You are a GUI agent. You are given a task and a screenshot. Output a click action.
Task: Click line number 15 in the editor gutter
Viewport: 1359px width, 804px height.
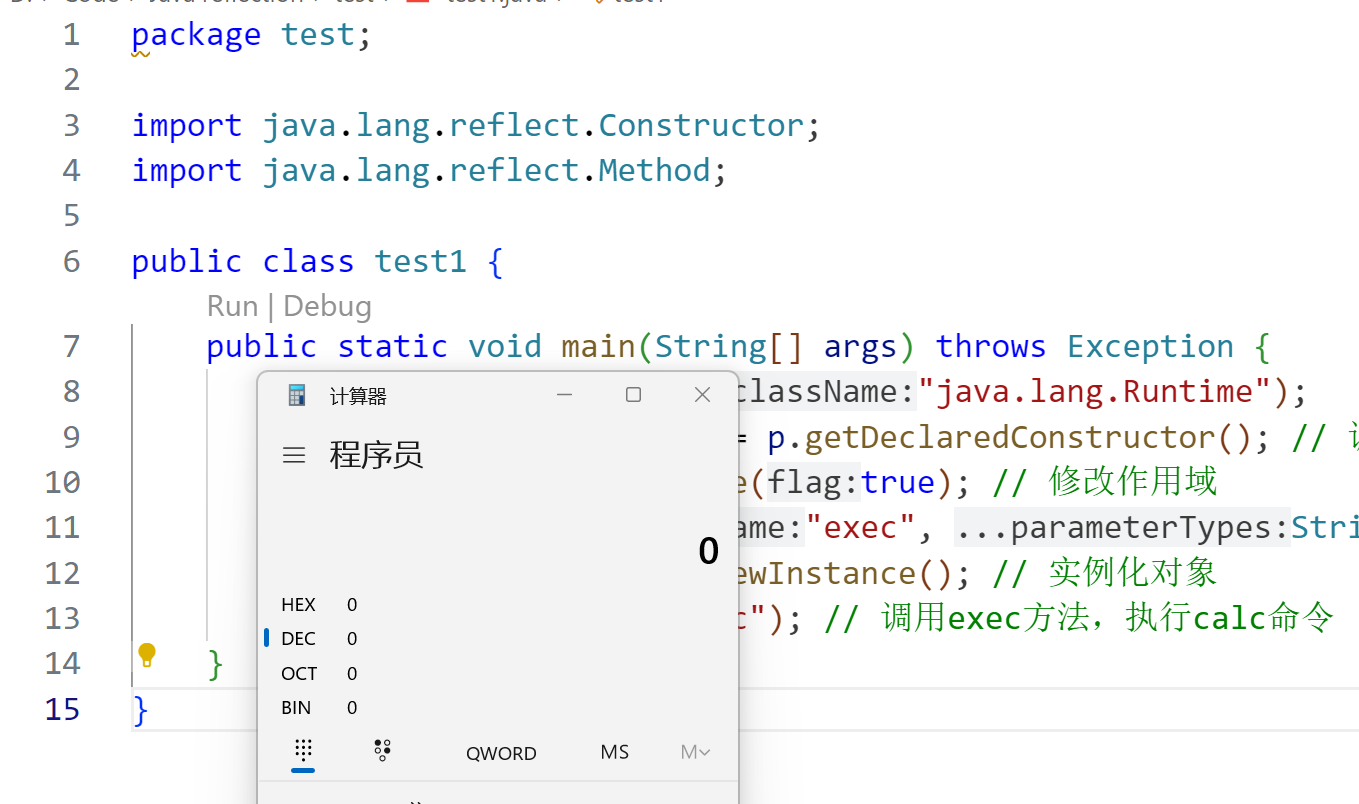62,710
